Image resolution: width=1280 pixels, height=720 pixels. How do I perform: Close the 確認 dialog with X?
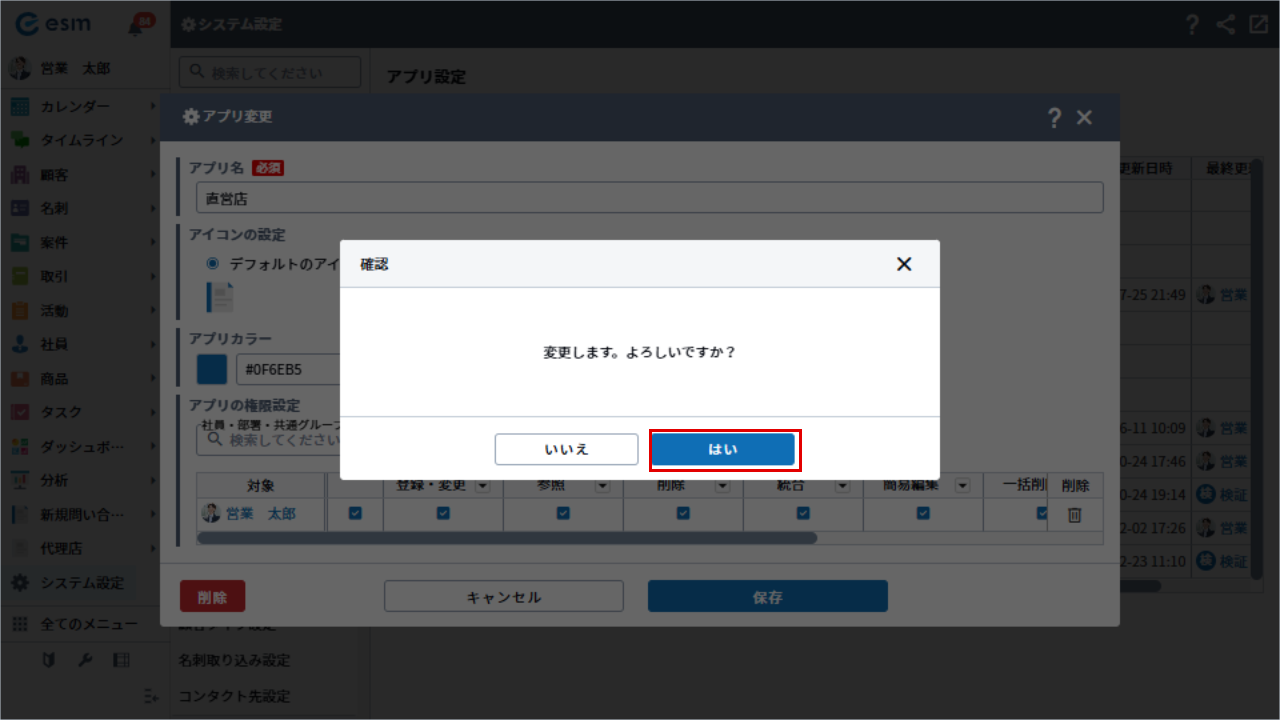click(904, 264)
